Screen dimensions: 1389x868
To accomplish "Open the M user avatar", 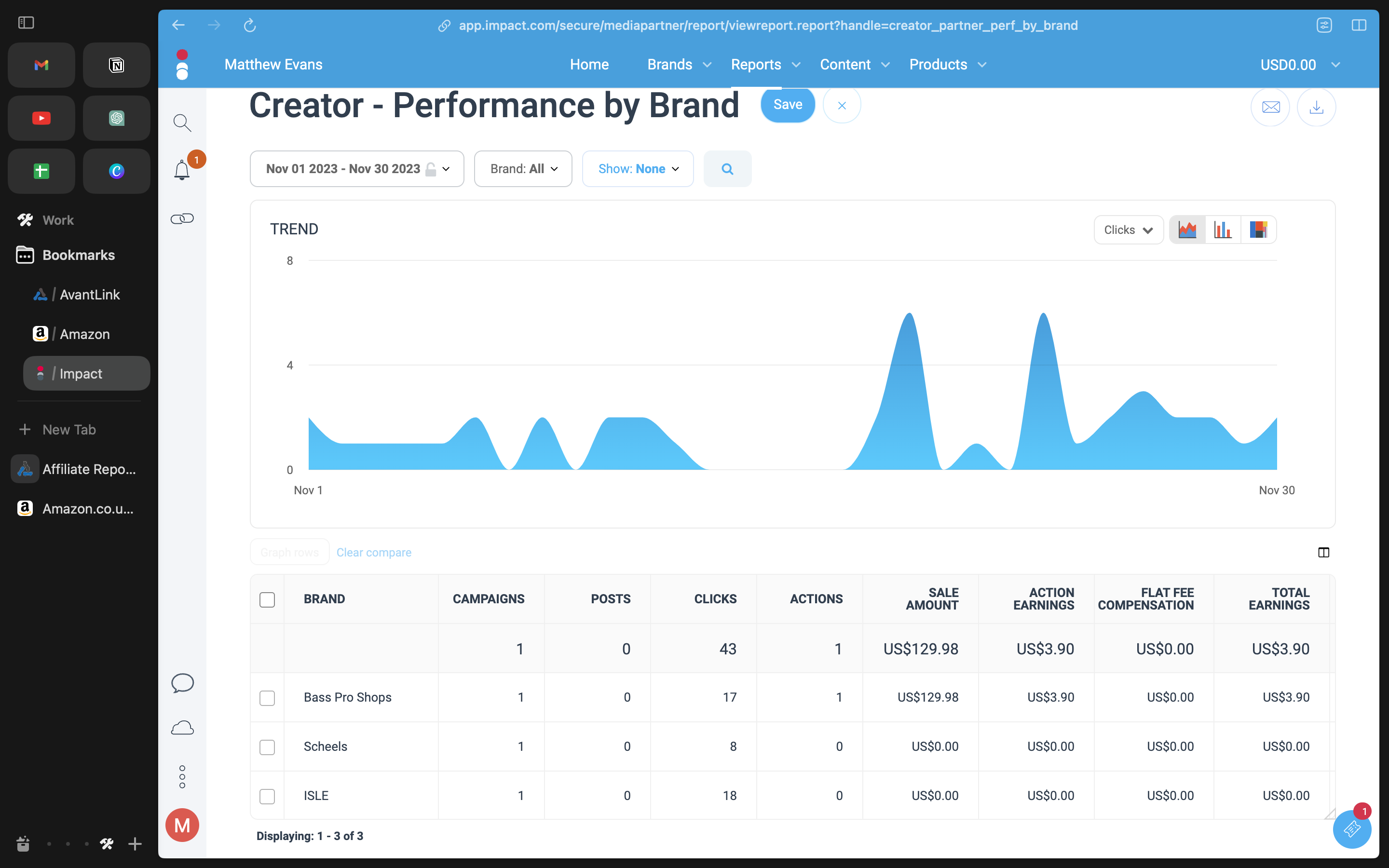I will click(x=182, y=826).
